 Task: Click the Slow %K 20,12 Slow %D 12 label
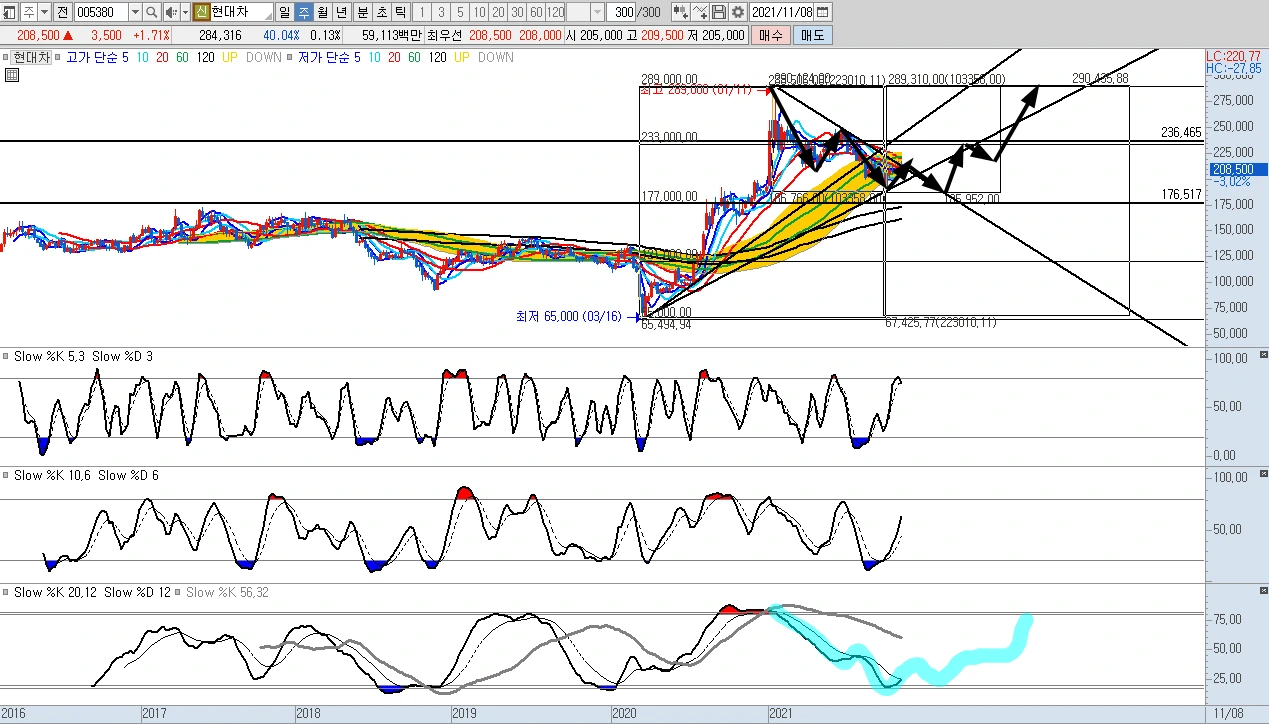point(92,593)
